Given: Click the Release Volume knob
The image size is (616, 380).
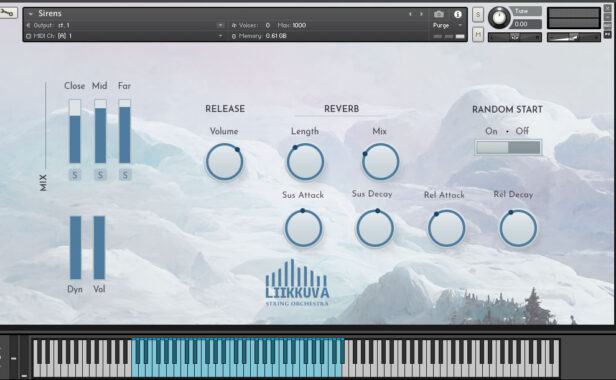Looking at the screenshot, I should coord(224,162).
